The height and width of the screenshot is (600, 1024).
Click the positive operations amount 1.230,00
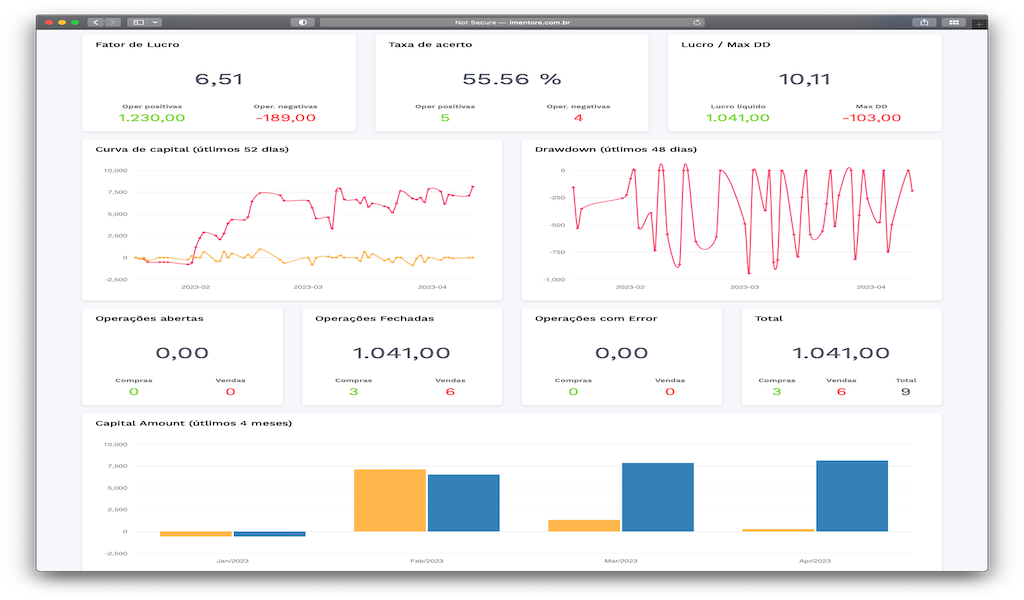(x=152, y=118)
